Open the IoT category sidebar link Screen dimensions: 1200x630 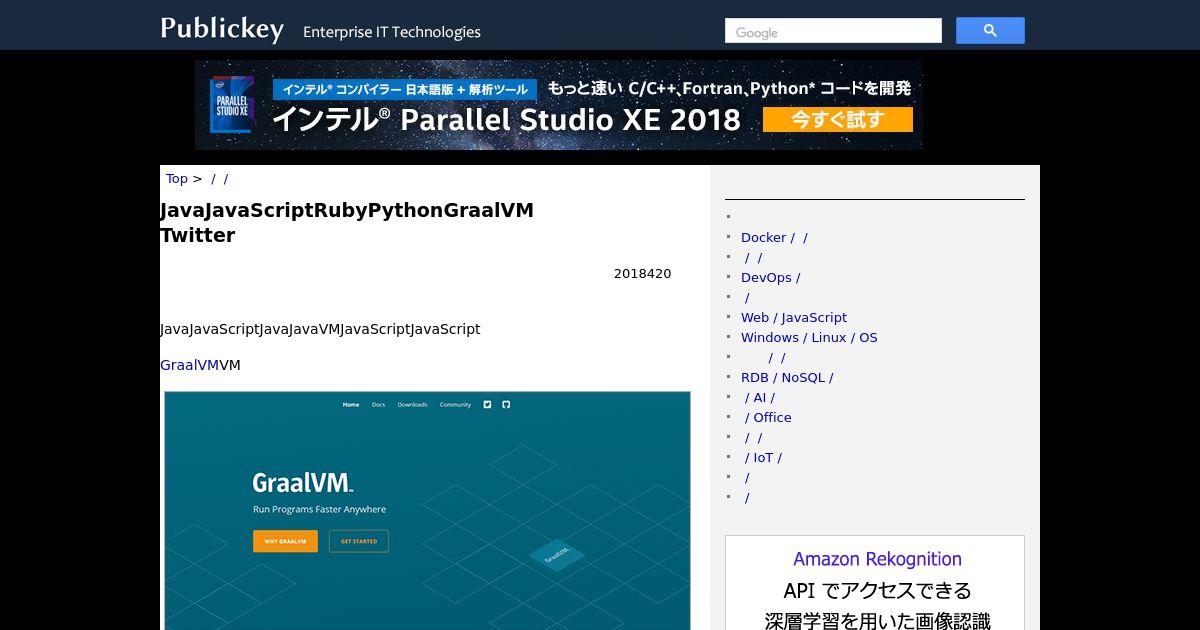click(763, 457)
